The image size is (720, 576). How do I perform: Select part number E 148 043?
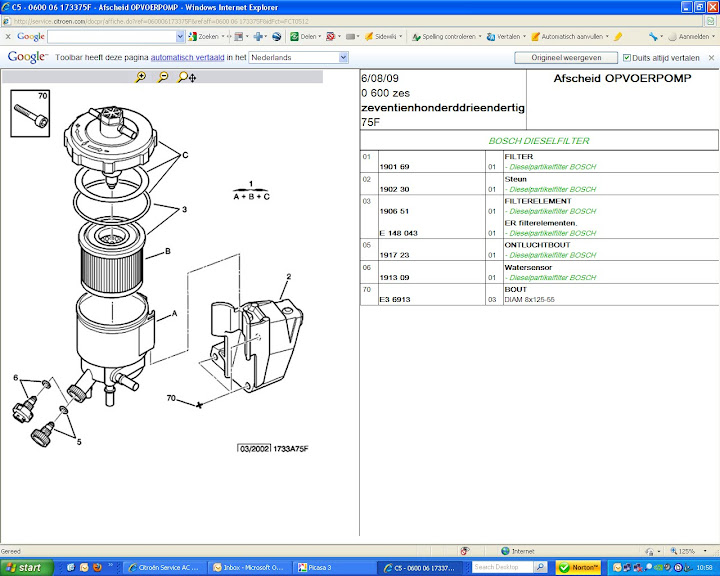[x=399, y=233]
